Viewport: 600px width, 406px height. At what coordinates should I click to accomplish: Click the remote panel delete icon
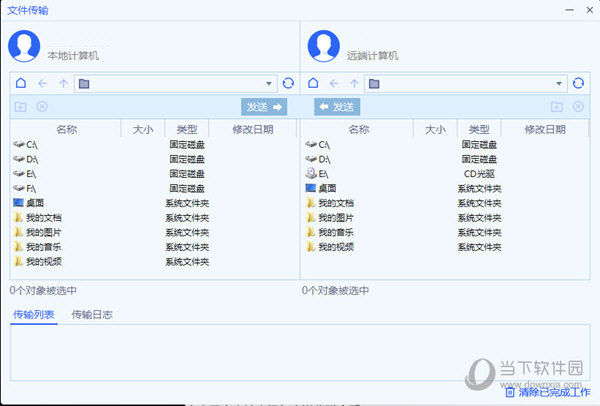pyautogui.click(x=577, y=107)
